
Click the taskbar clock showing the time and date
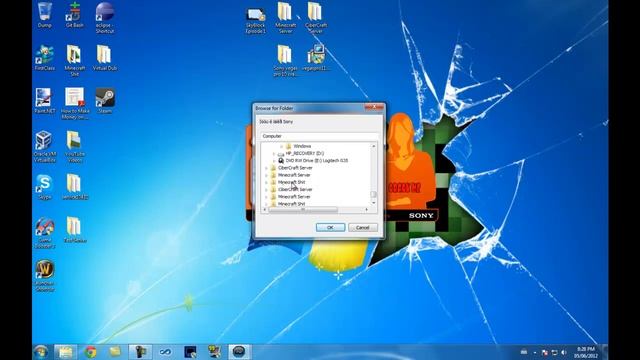pyautogui.click(x=586, y=352)
